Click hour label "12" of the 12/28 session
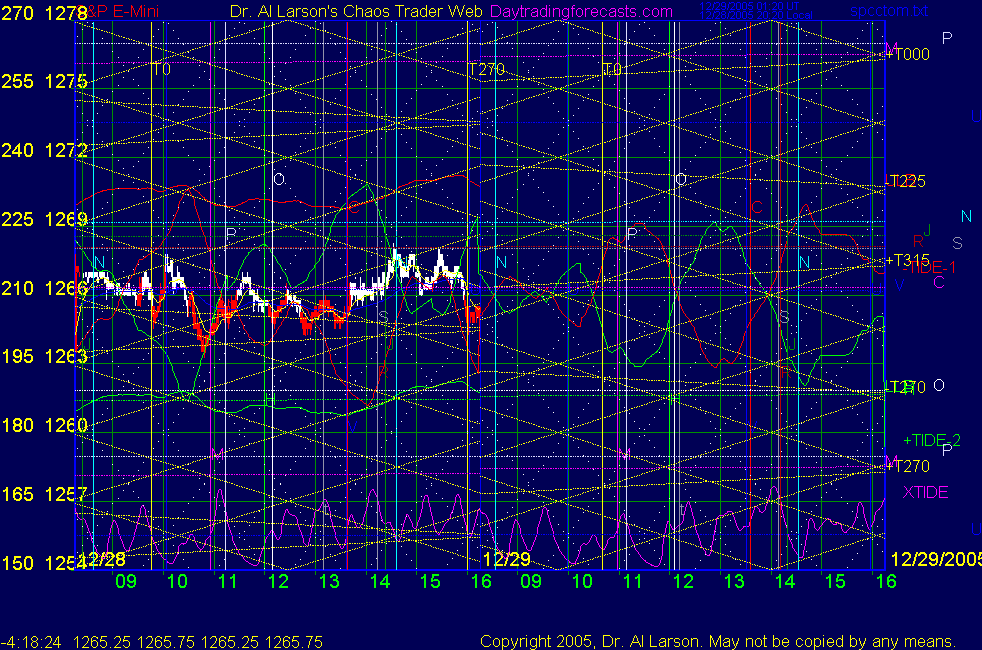The image size is (982, 650). pos(278,581)
